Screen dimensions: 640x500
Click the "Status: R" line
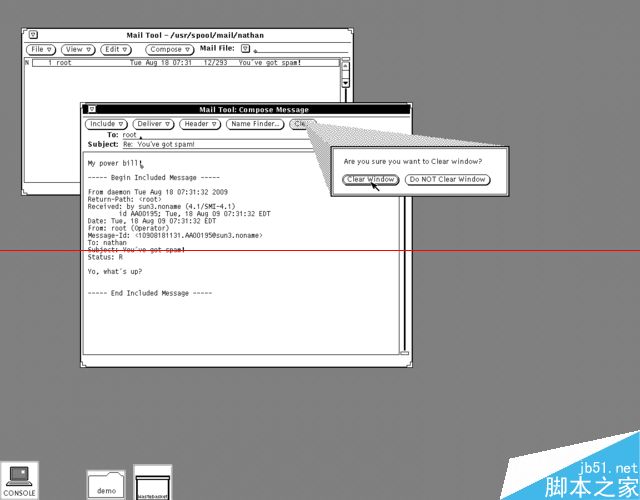105,257
